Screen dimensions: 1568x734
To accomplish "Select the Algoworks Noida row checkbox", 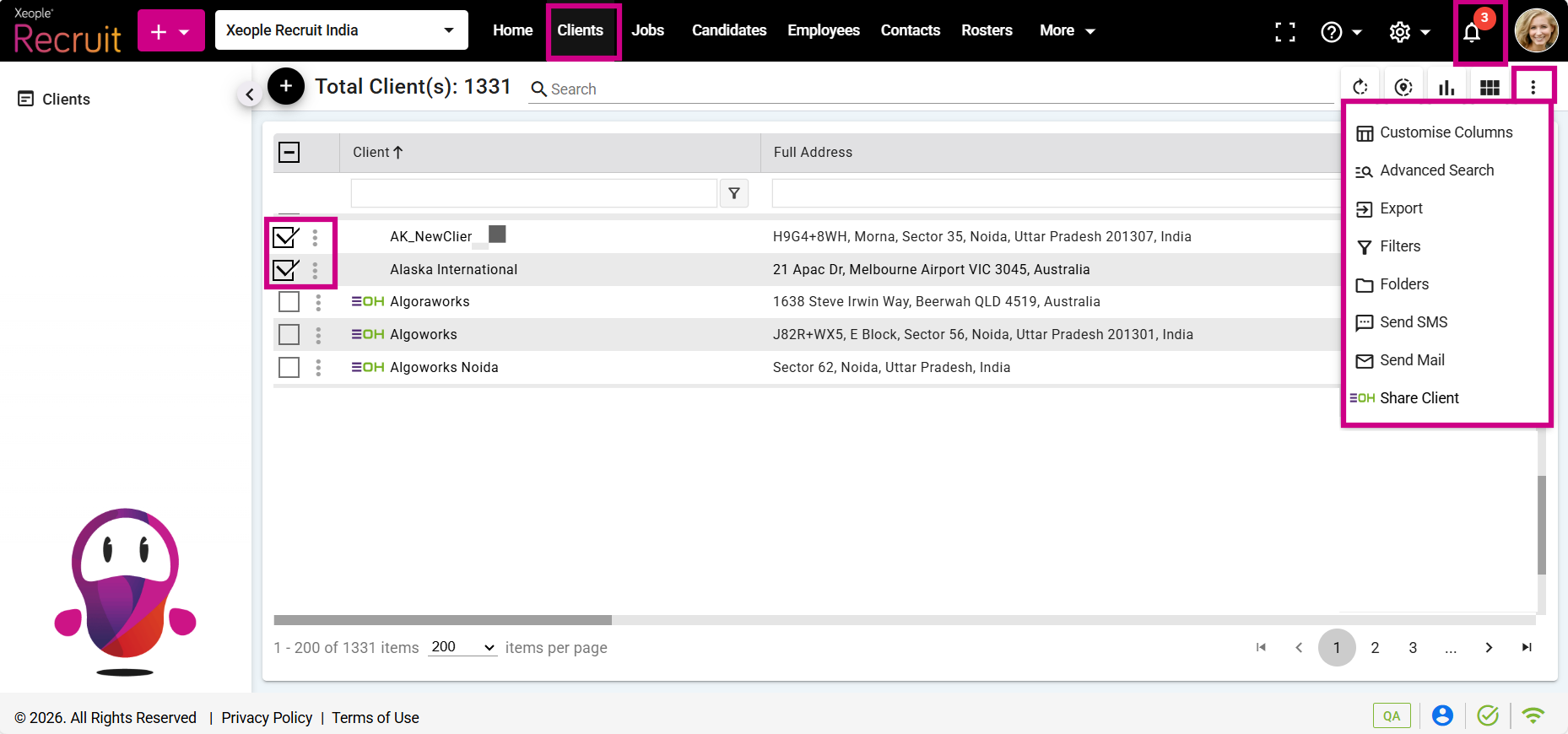I will 289,368.
